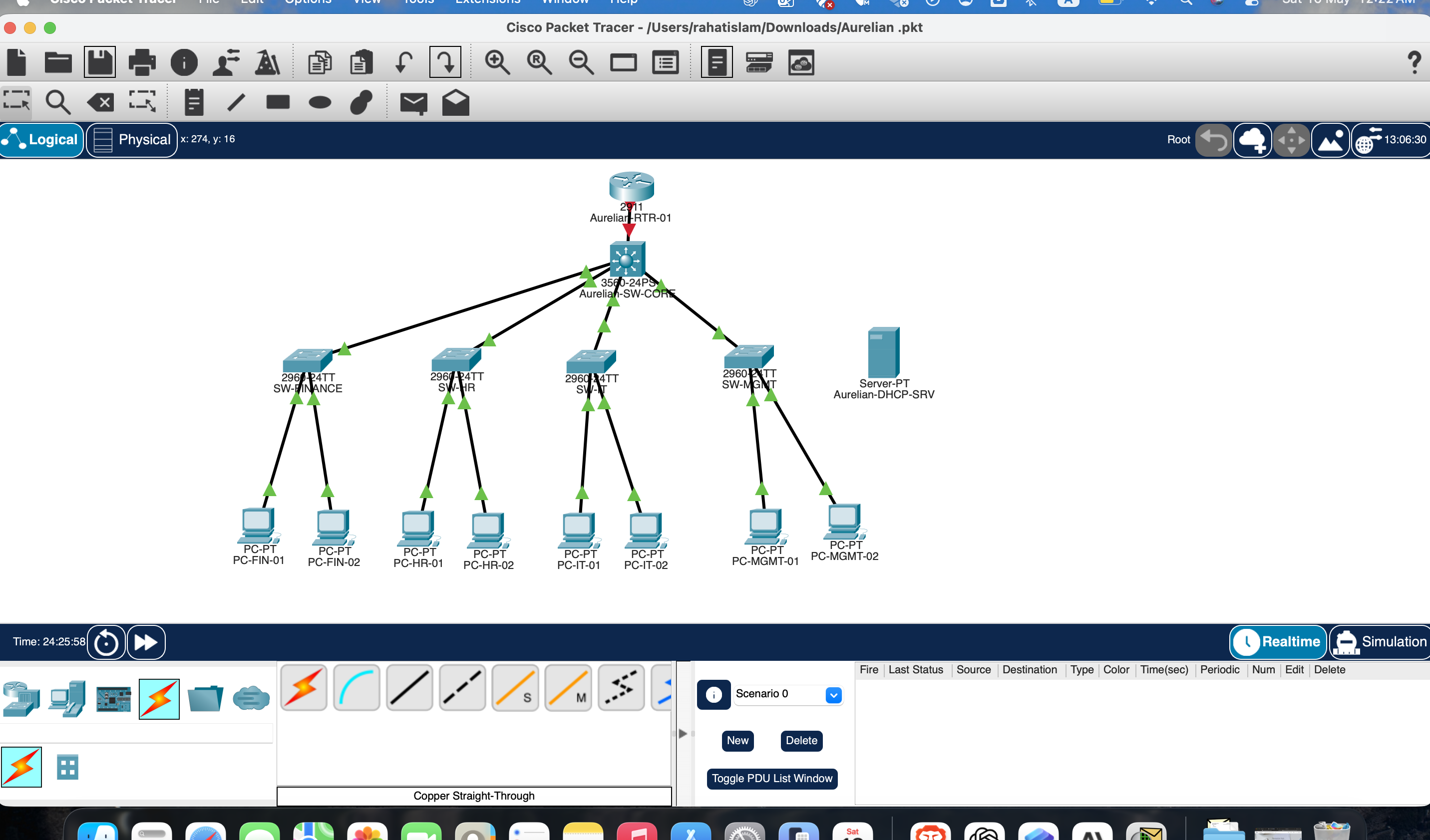
Task: Expand the PDU panel arrow
Action: tap(683, 733)
